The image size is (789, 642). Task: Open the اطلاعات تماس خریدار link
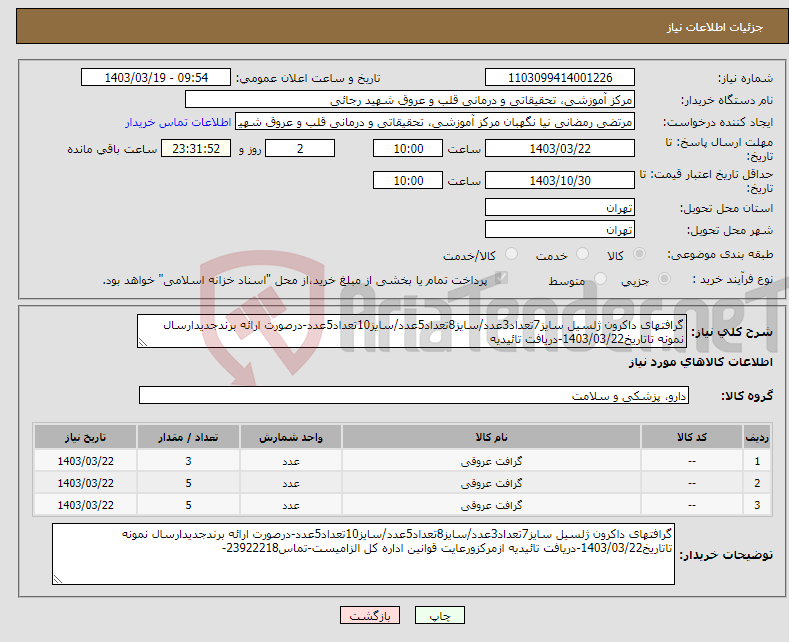(x=178, y=122)
